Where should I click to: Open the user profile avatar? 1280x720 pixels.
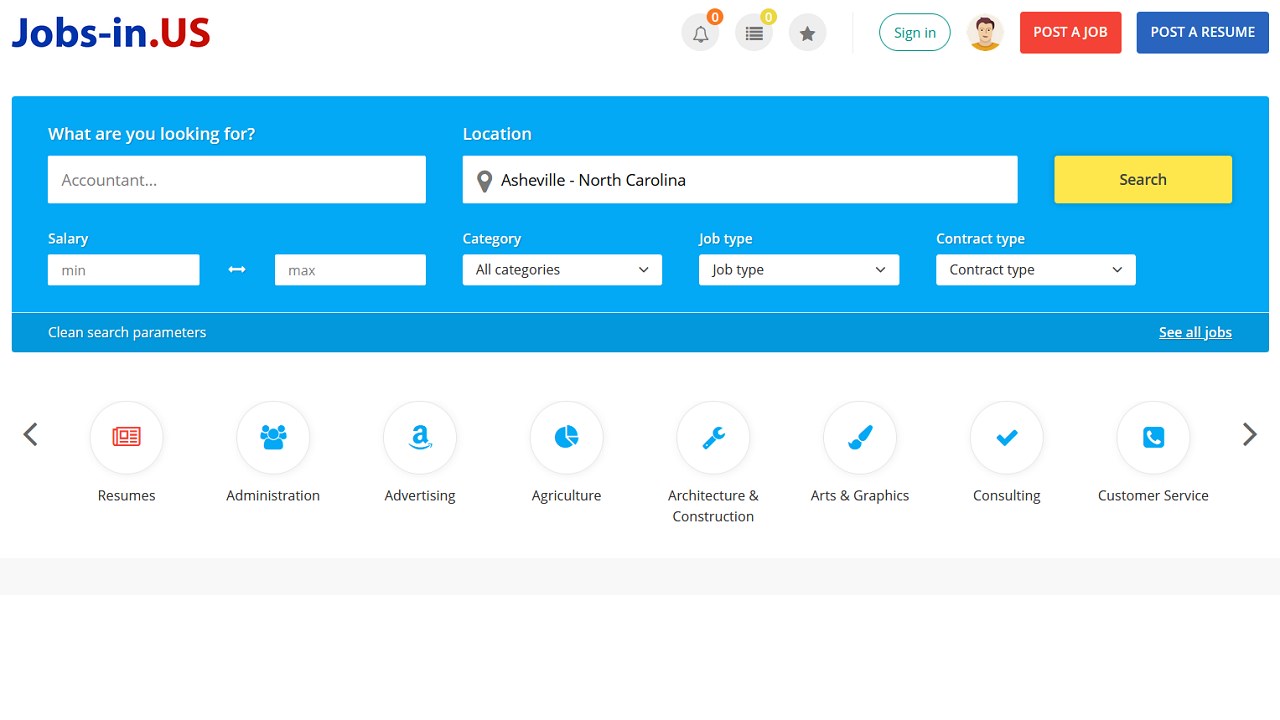[985, 32]
